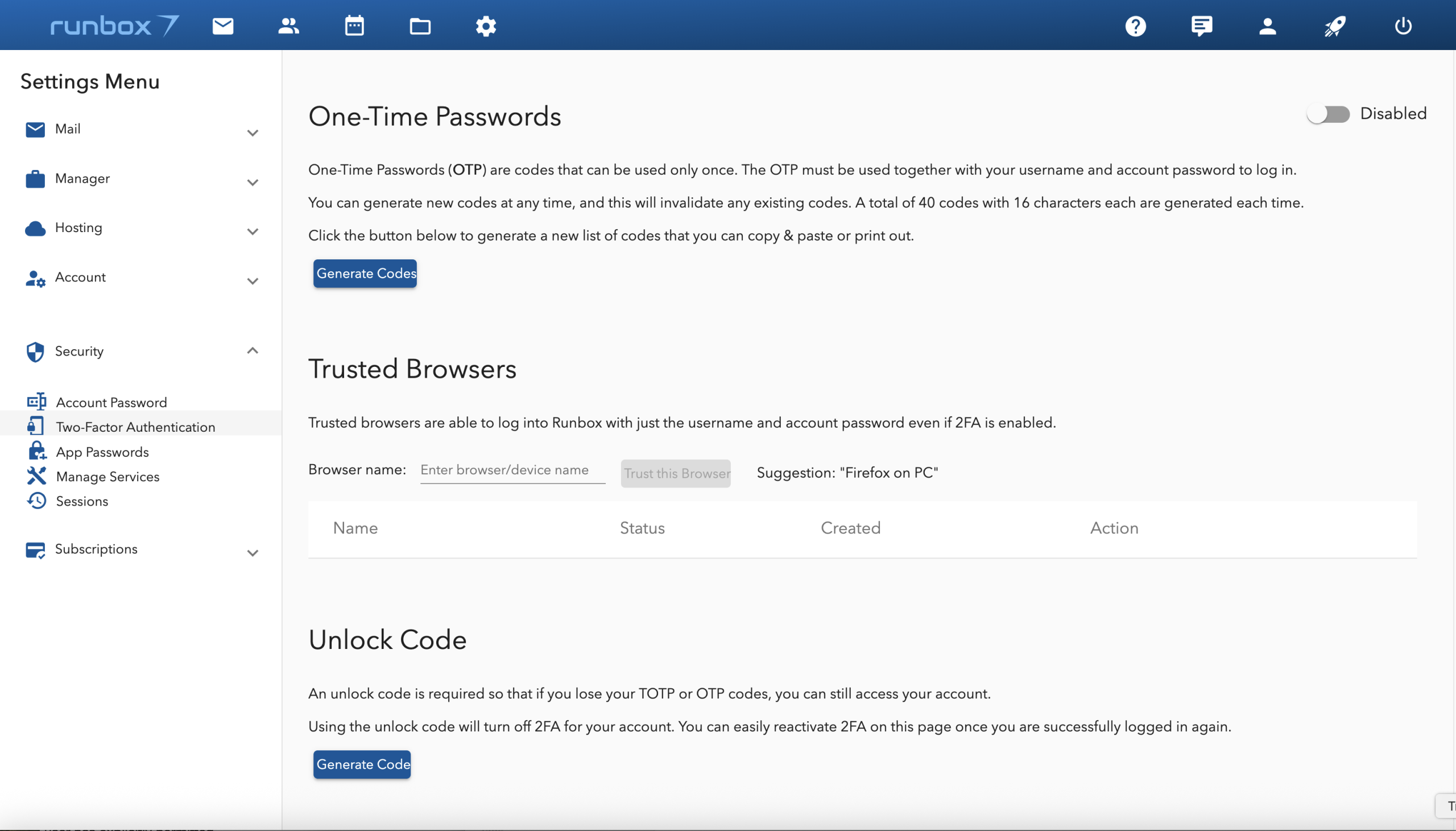
Task: Click the rocket icon in top bar
Action: [1335, 26]
